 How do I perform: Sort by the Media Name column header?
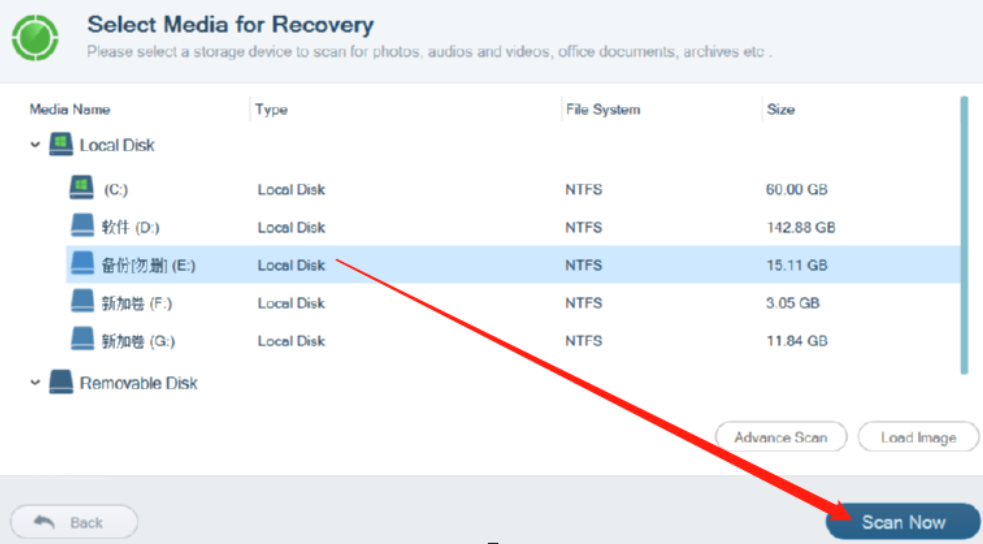click(x=70, y=109)
